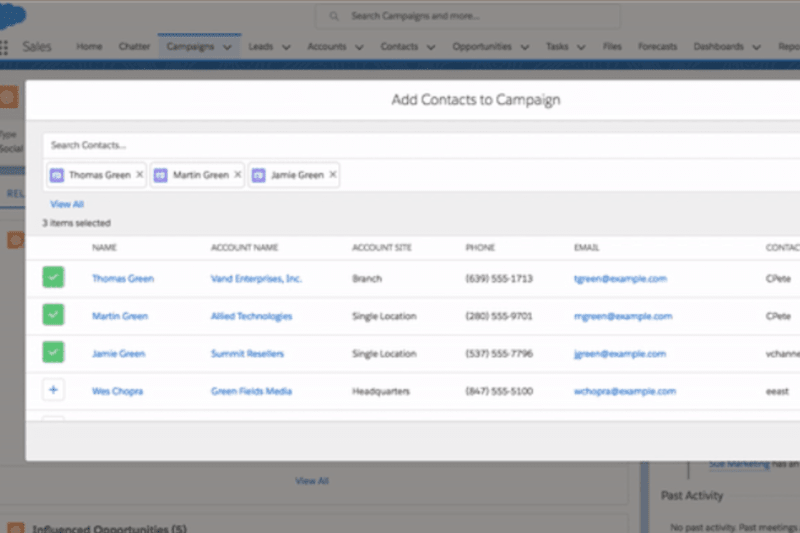
Task: Click jgreen@example.com email link
Action: tap(620, 353)
